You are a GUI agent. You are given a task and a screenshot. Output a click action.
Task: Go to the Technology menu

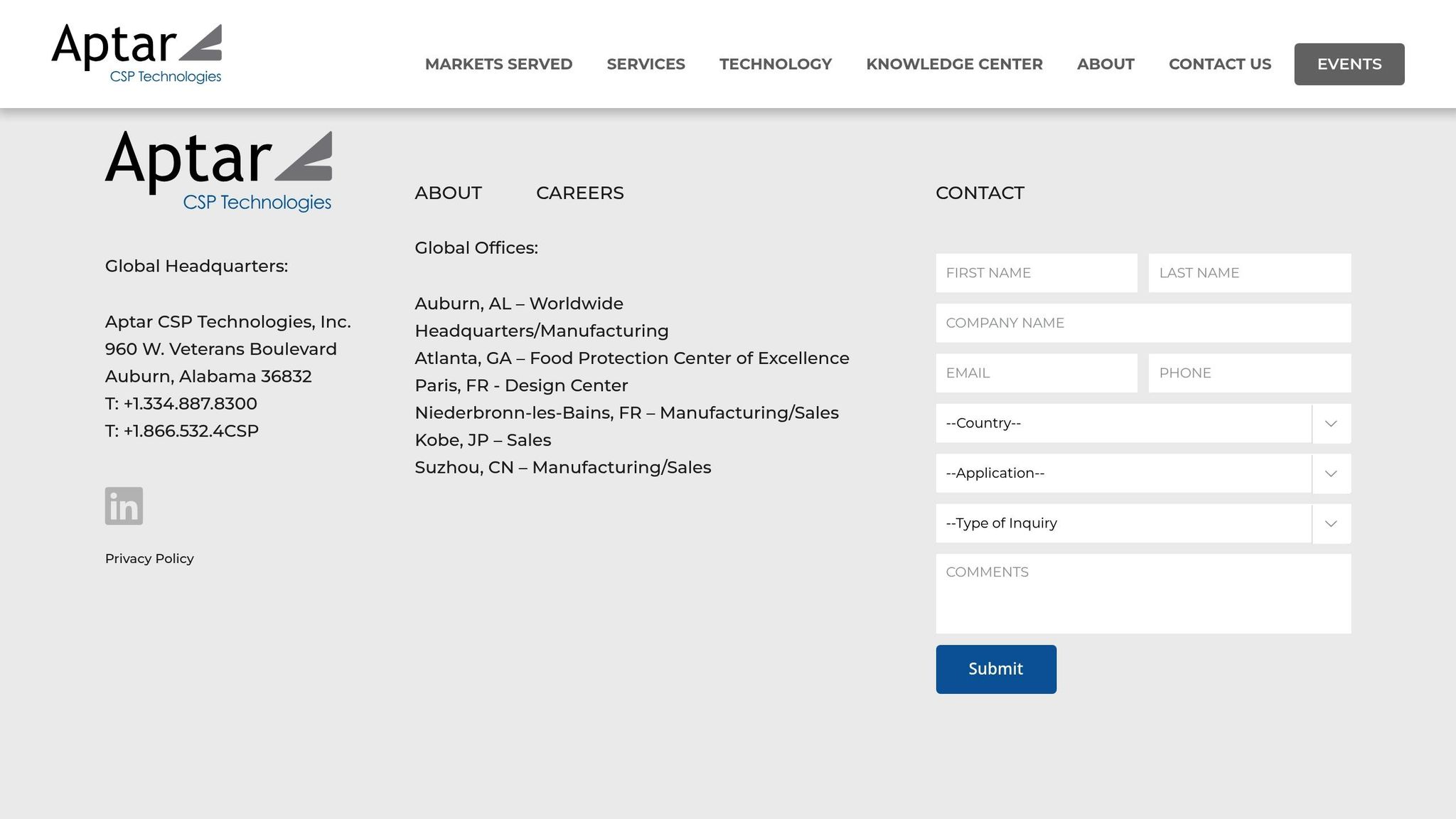click(x=776, y=64)
